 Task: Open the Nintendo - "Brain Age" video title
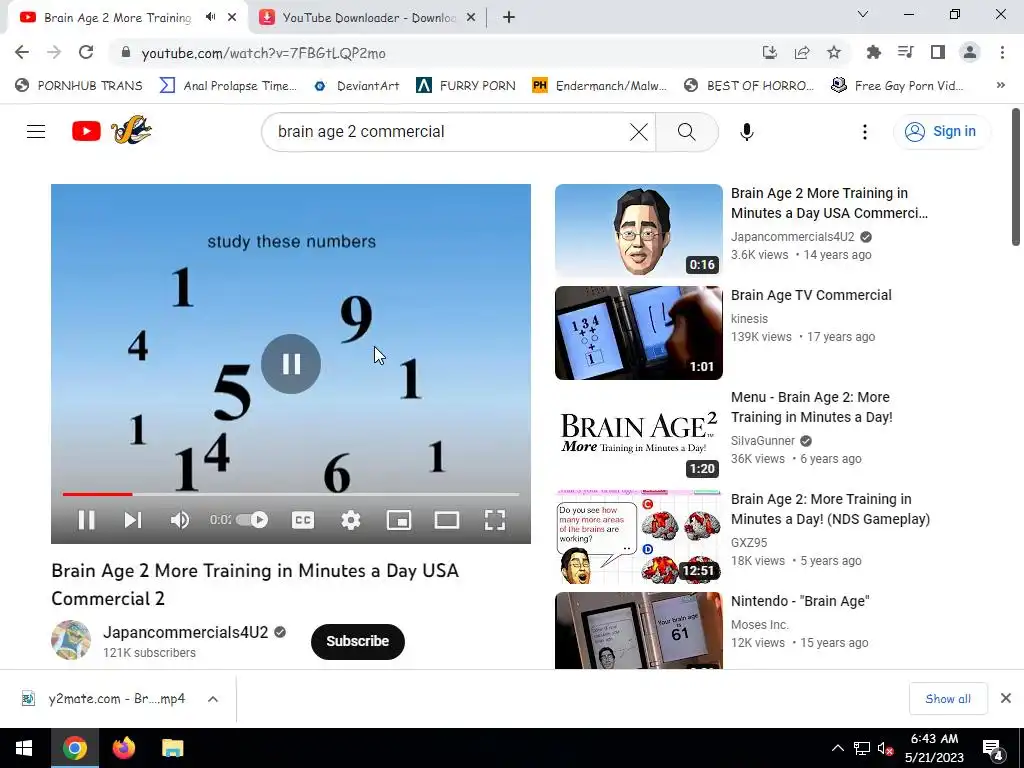[800, 601]
